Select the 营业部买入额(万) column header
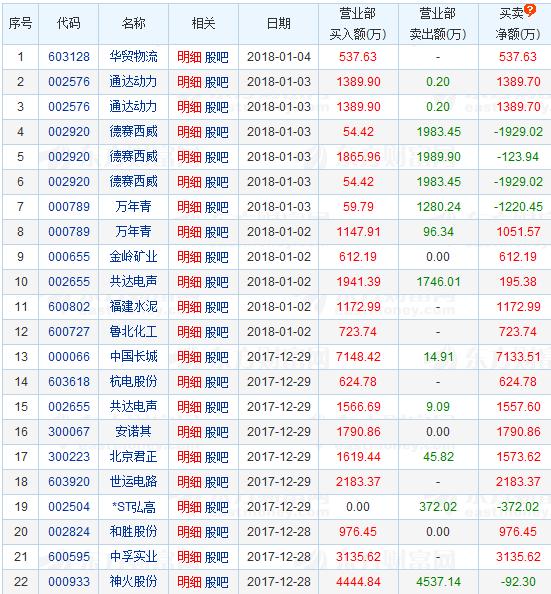Image resolution: width=551 pixels, height=594 pixels. coord(358,24)
